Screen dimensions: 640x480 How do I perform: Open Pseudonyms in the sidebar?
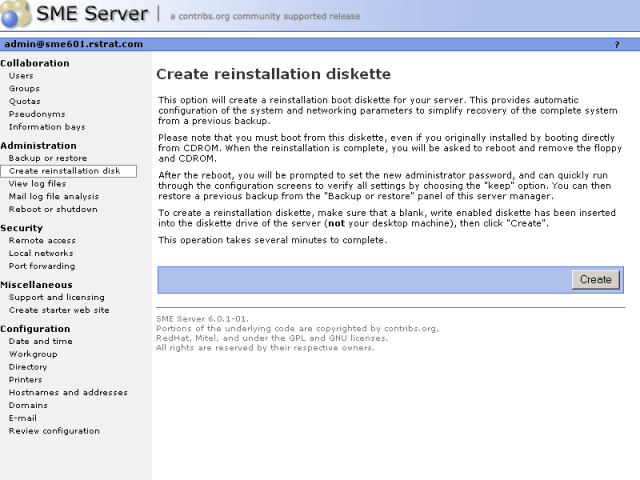(37, 114)
